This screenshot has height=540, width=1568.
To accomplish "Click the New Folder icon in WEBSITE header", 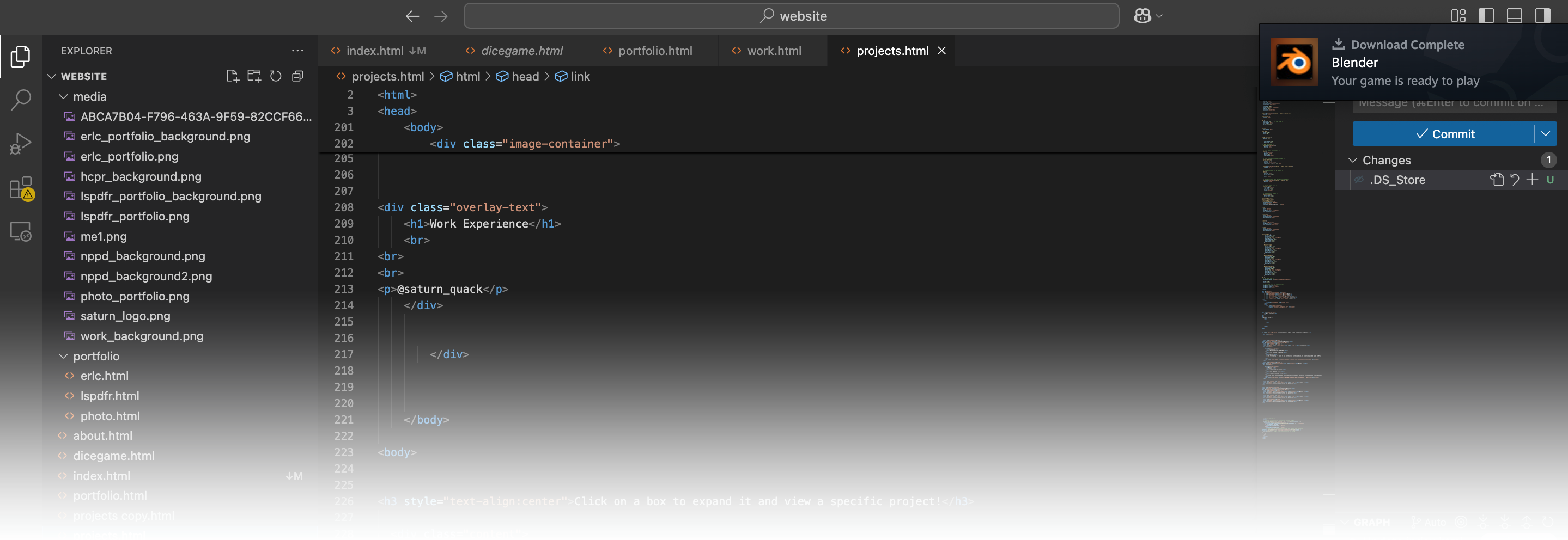I will pos(254,76).
